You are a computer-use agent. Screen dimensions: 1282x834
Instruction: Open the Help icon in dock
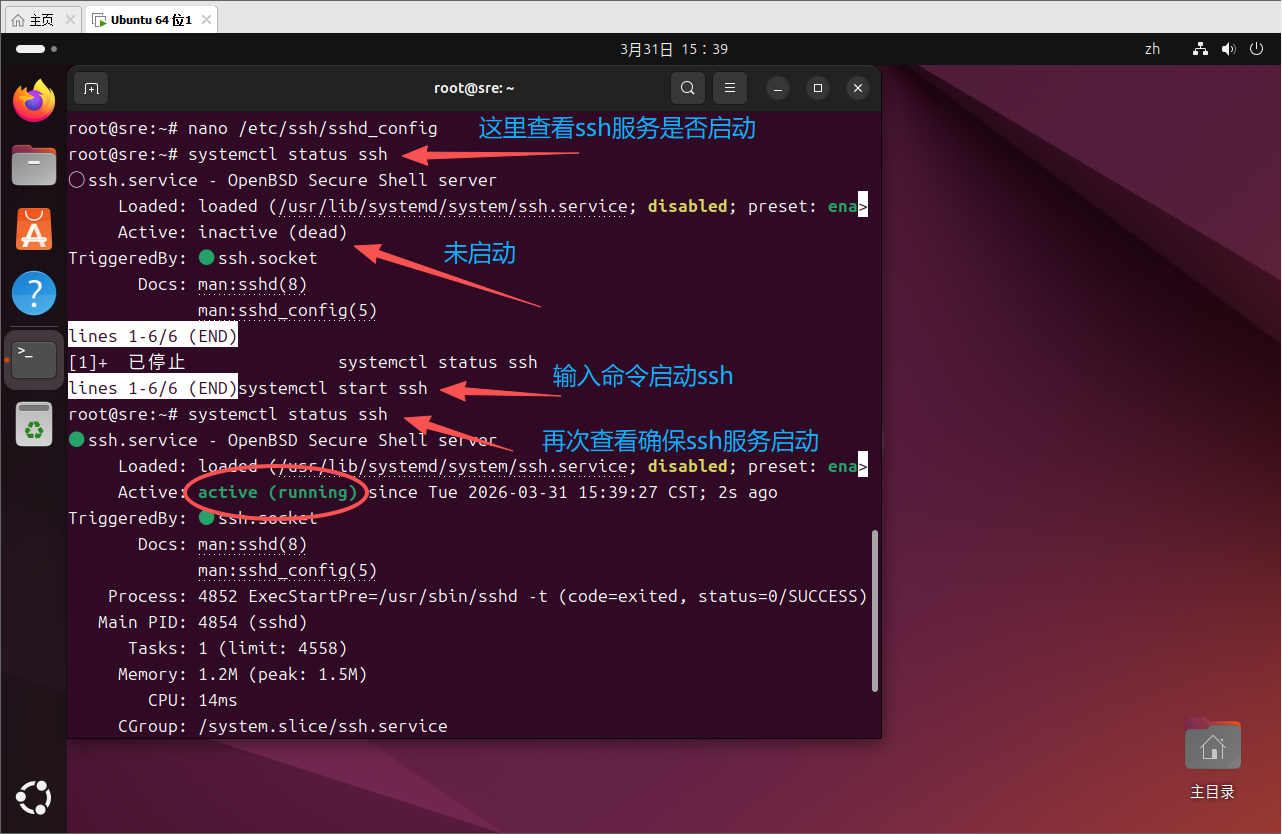[x=34, y=293]
